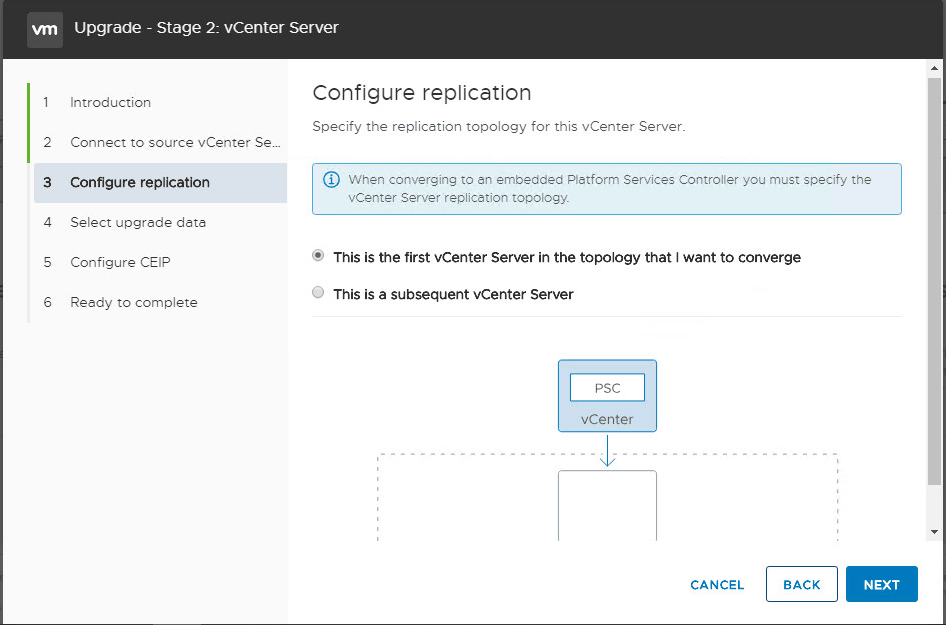Click the vCenter node in the diagram
Image resolution: width=946 pixels, height=625 pixels.
607,419
